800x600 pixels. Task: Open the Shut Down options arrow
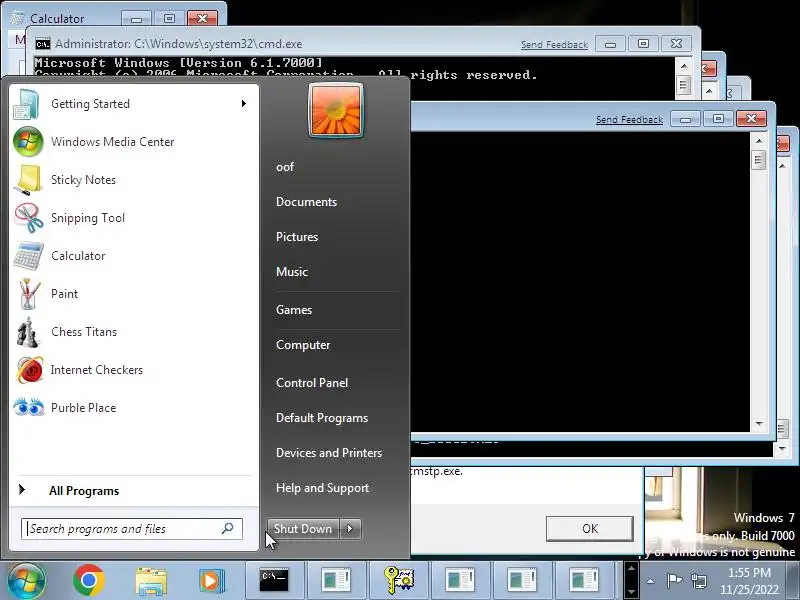(350, 529)
